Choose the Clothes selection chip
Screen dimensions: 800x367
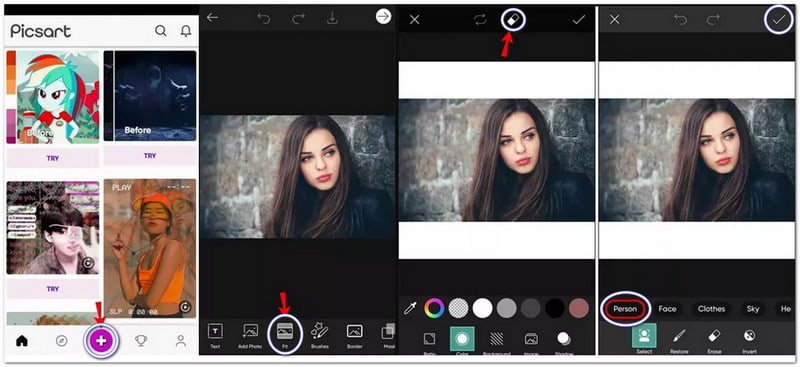711,309
